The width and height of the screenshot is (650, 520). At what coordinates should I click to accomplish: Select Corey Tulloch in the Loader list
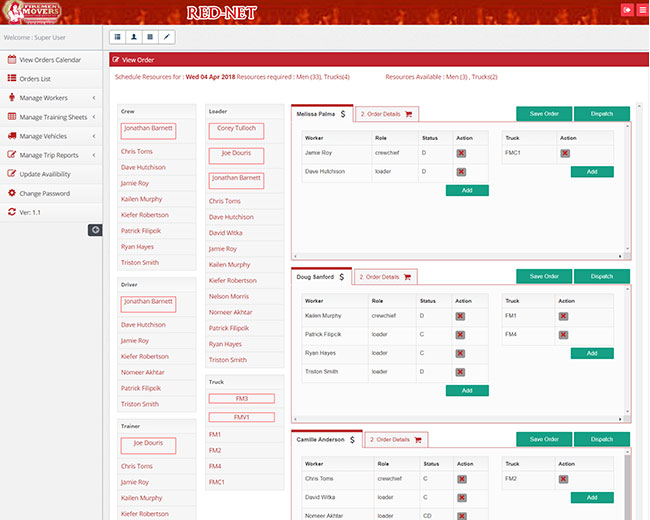(x=238, y=129)
